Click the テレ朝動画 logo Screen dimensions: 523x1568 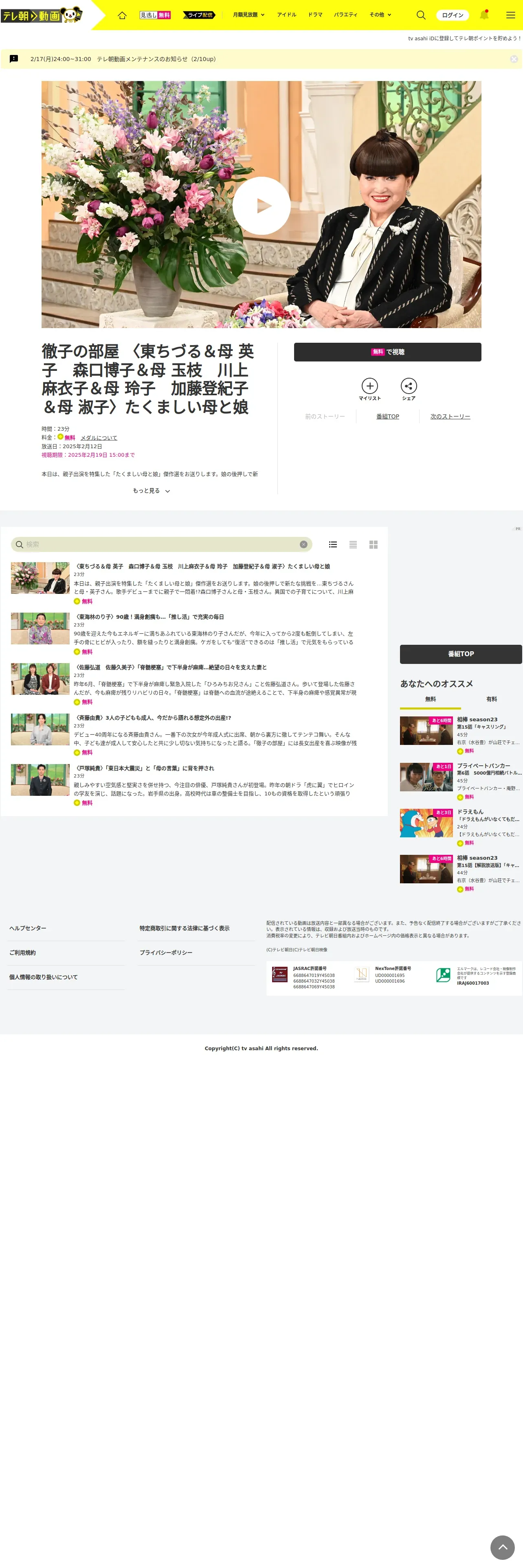click(42, 15)
